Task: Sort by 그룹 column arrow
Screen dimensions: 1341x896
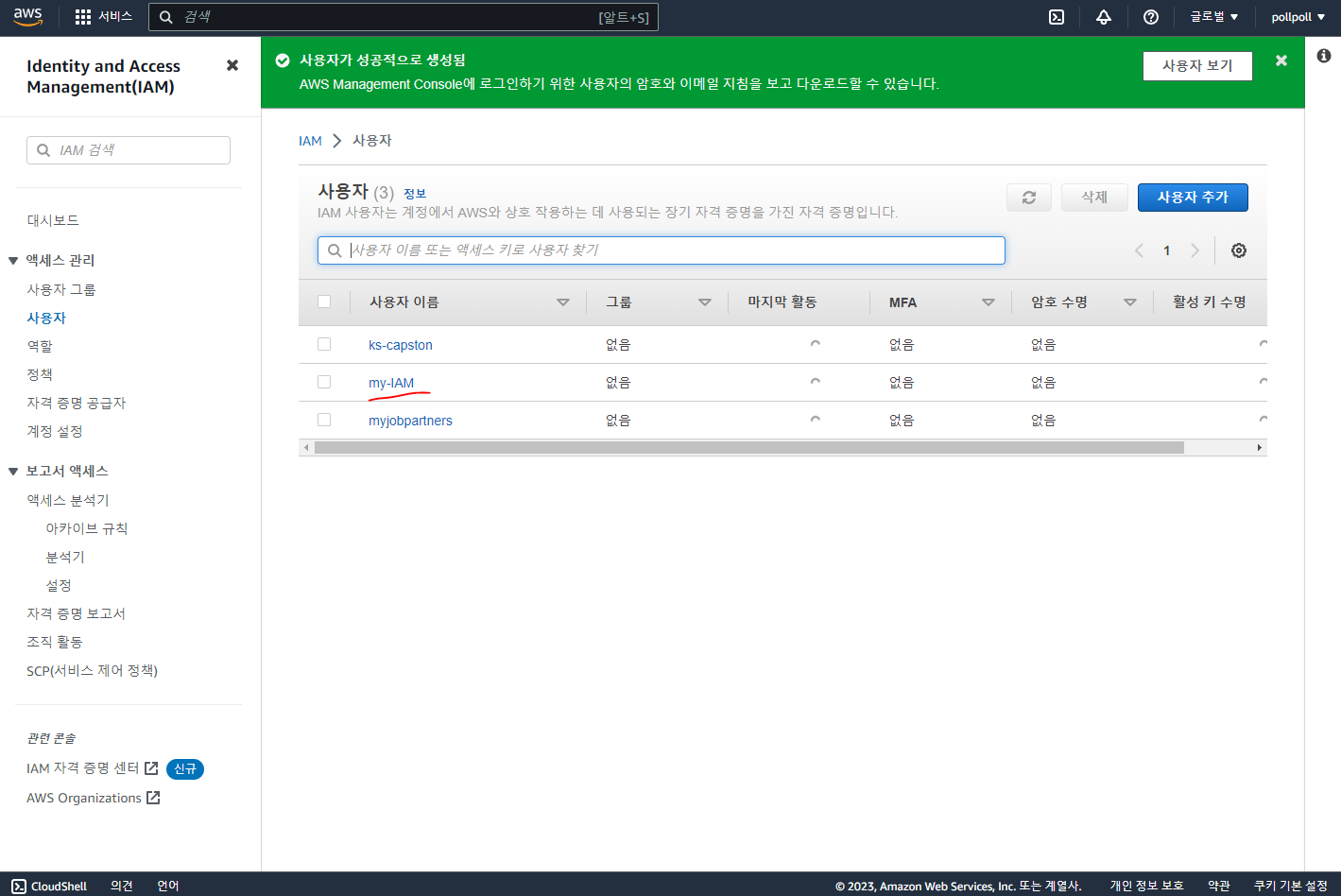Action: click(705, 302)
